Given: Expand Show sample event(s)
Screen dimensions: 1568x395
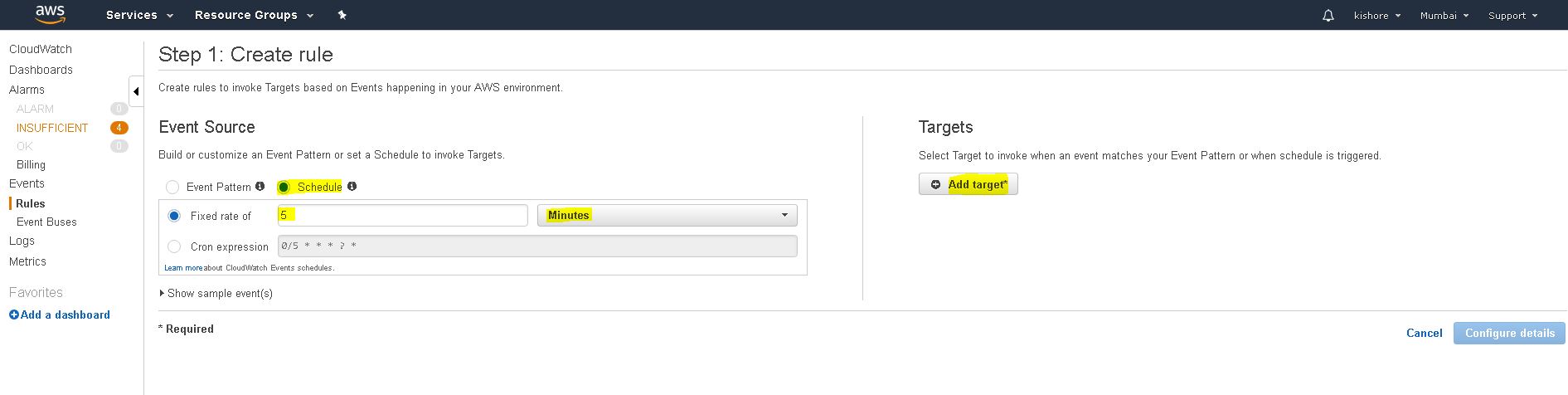Looking at the screenshot, I should pos(216,294).
